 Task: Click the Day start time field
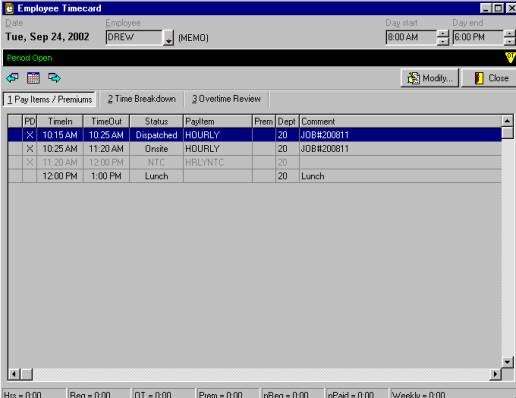click(411, 37)
